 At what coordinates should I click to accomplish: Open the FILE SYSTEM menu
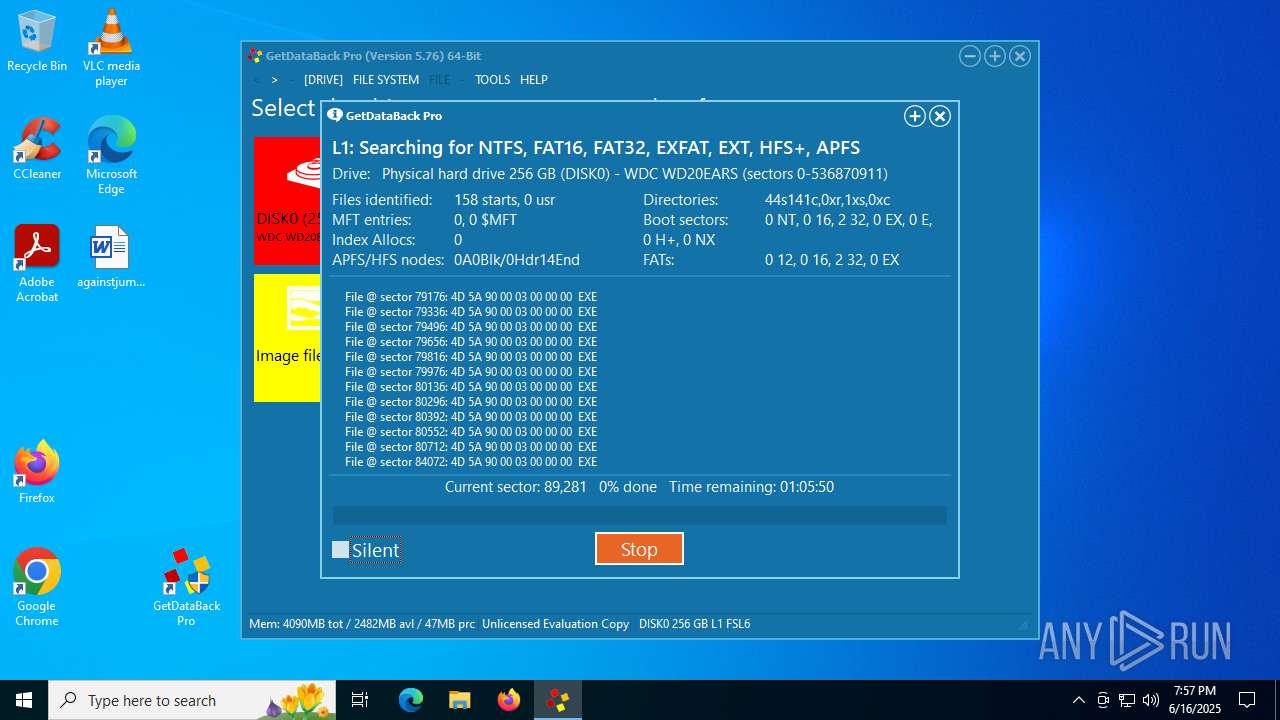(386, 80)
